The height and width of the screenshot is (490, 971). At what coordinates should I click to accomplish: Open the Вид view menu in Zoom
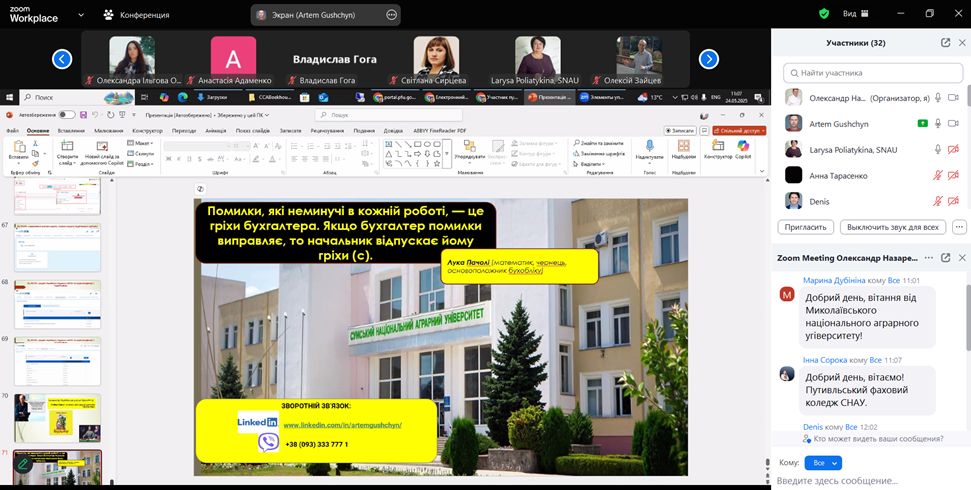pyautogui.click(x=856, y=14)
